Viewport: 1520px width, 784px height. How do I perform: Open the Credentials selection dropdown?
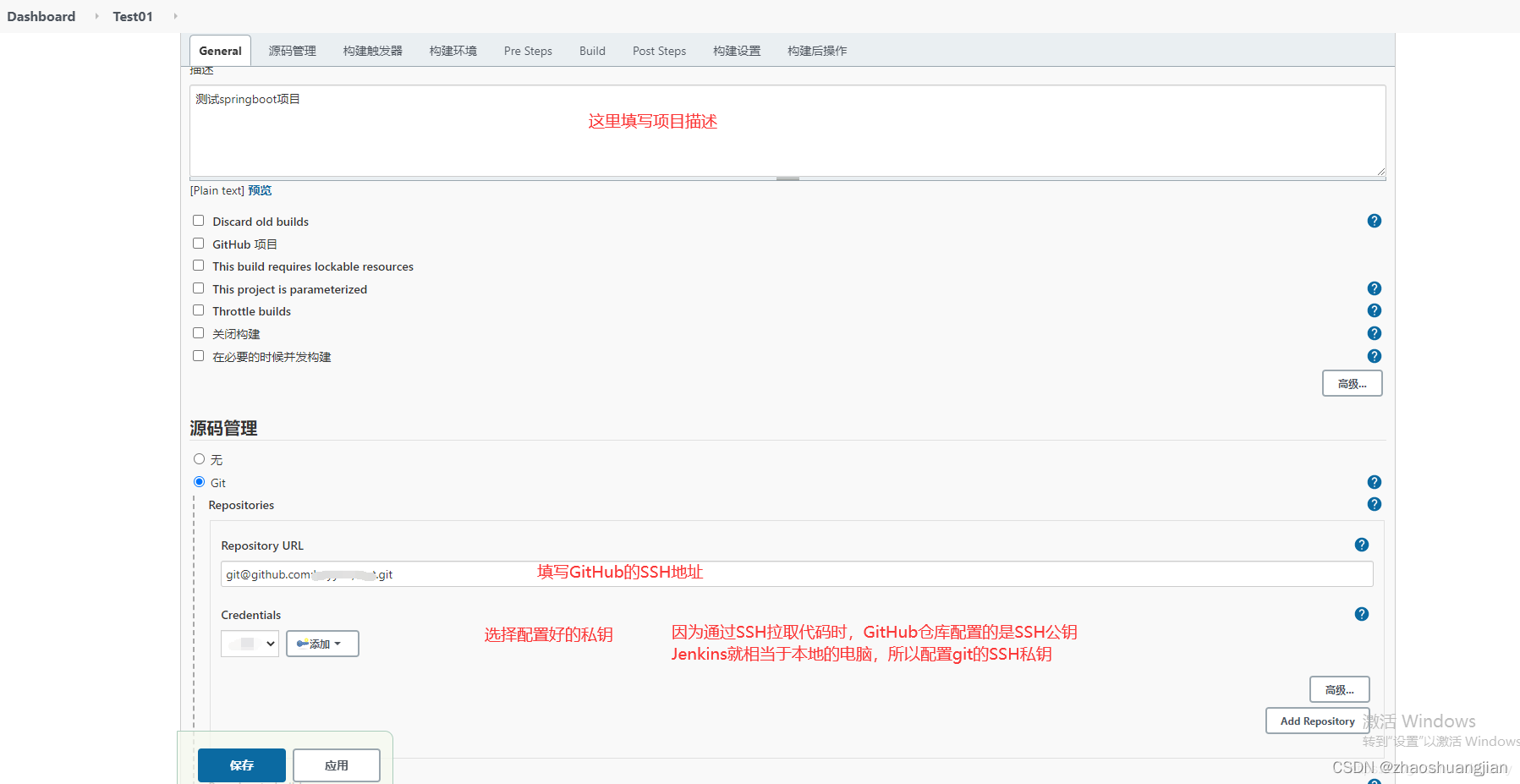tap(249, 643)
